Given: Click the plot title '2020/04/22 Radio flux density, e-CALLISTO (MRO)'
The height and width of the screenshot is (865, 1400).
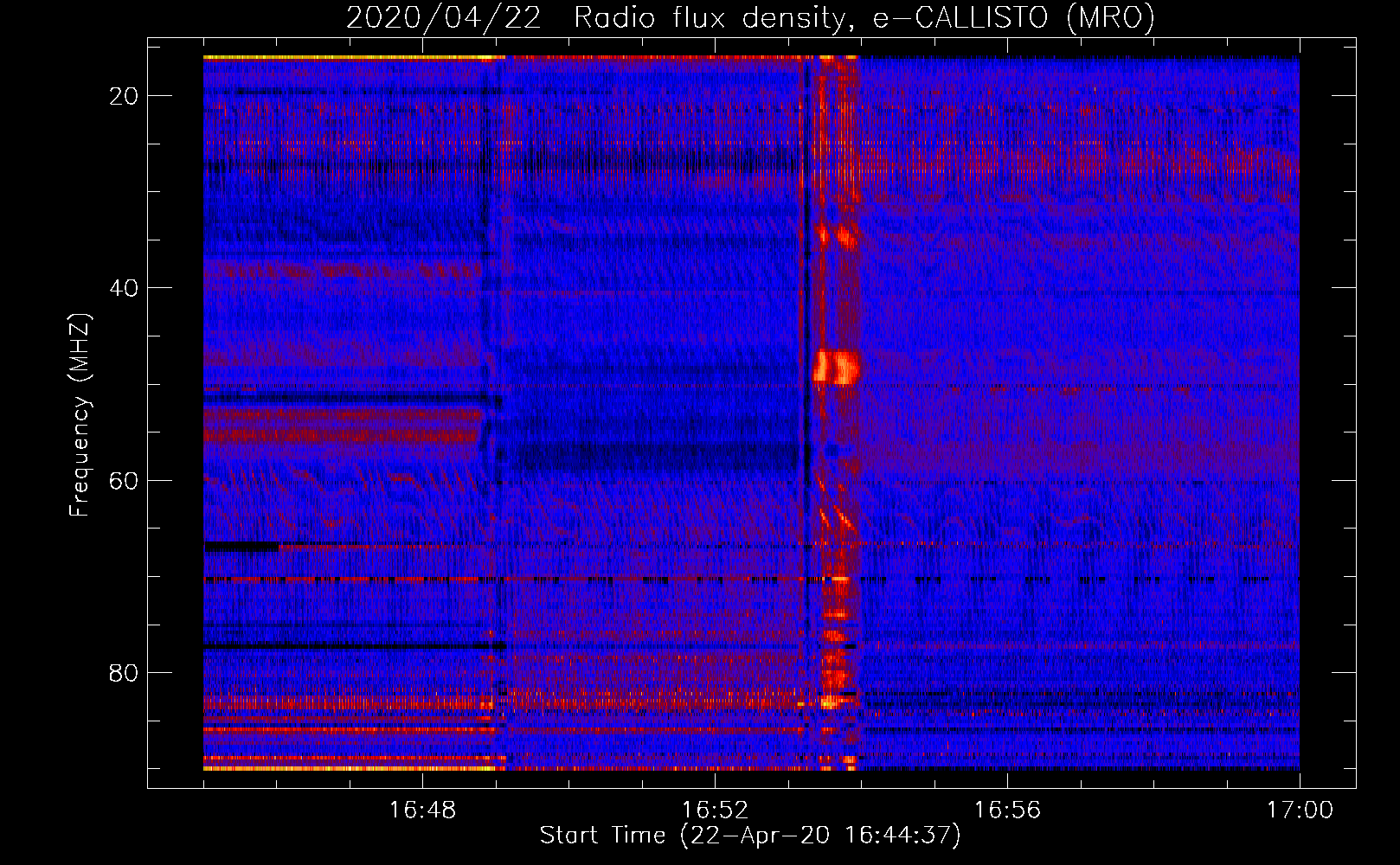Looking at the screenshot, I should click(750, 17).
